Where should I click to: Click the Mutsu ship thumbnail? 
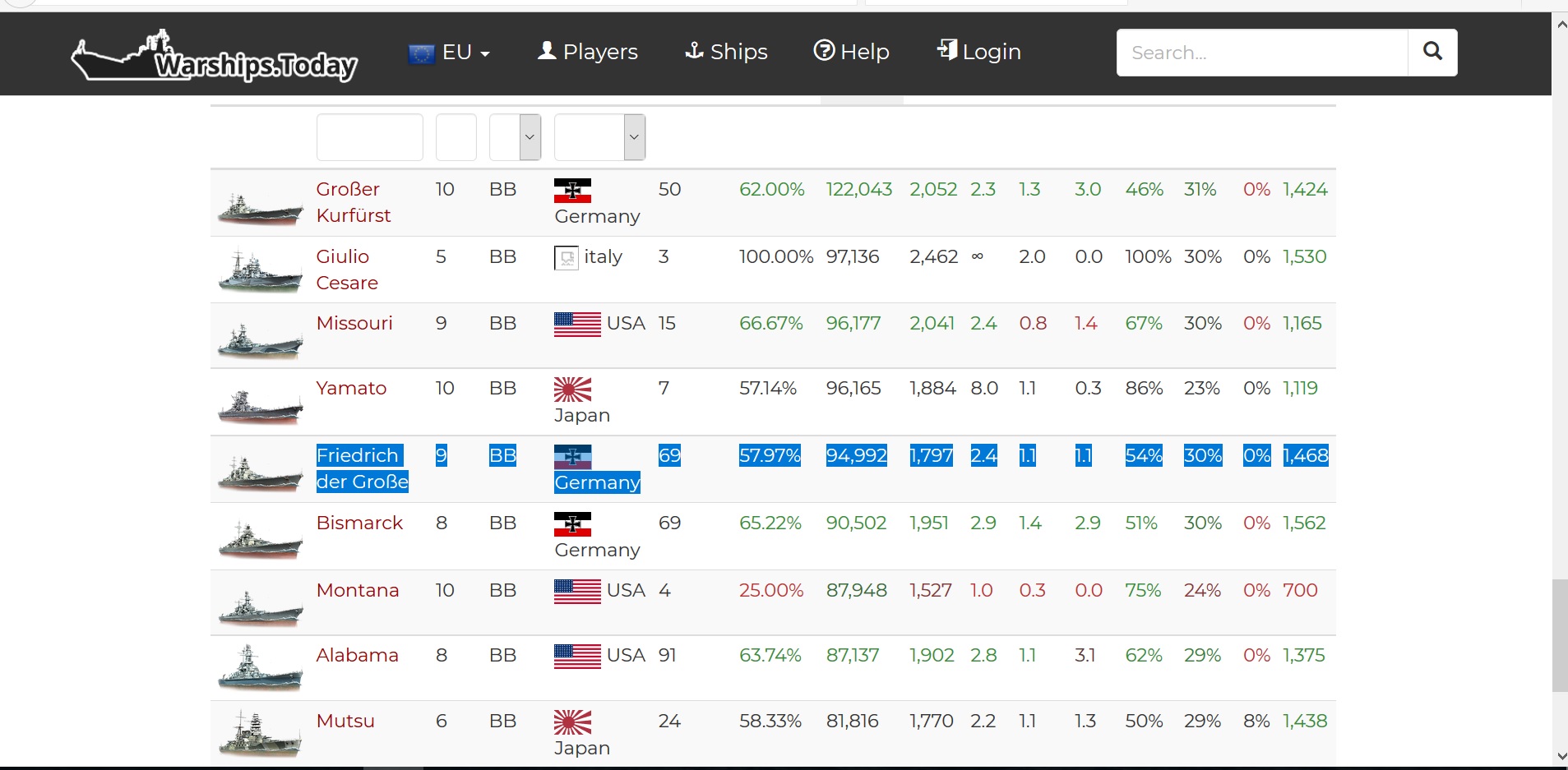(x=260, y=734)
